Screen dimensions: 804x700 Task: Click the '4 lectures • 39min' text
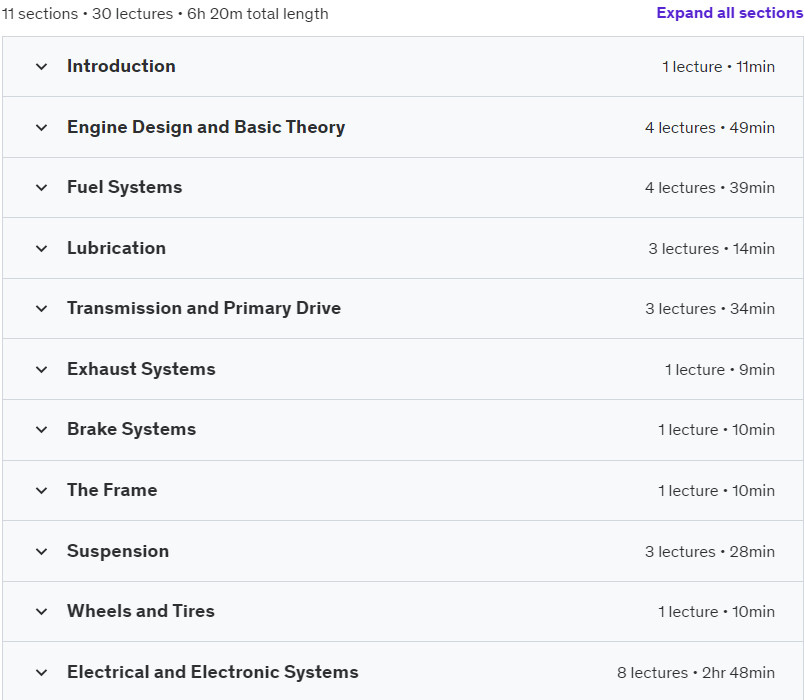pyautogui.click(x=710, y=188)
